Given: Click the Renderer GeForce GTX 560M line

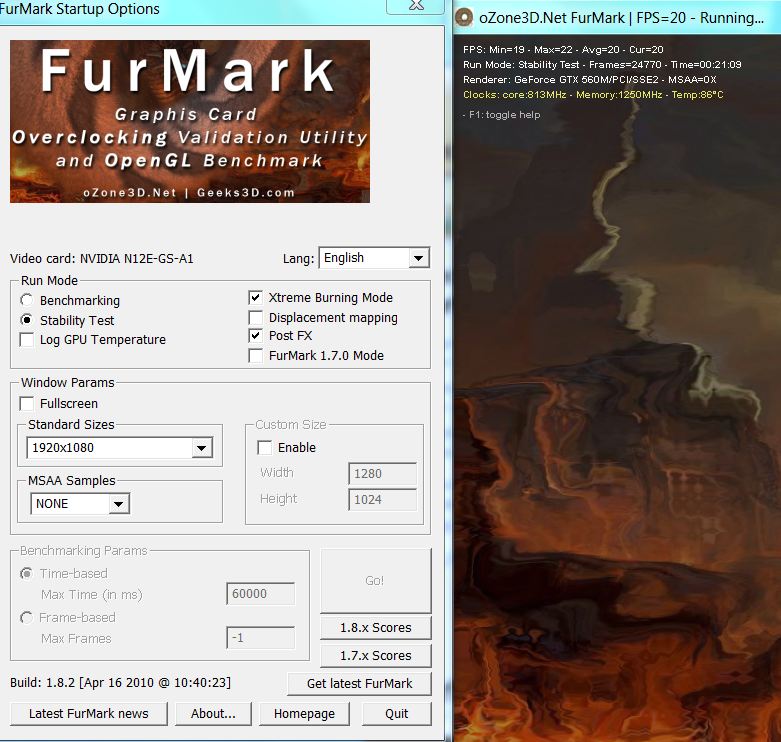Looking at the screenshot, I should 589,80.
